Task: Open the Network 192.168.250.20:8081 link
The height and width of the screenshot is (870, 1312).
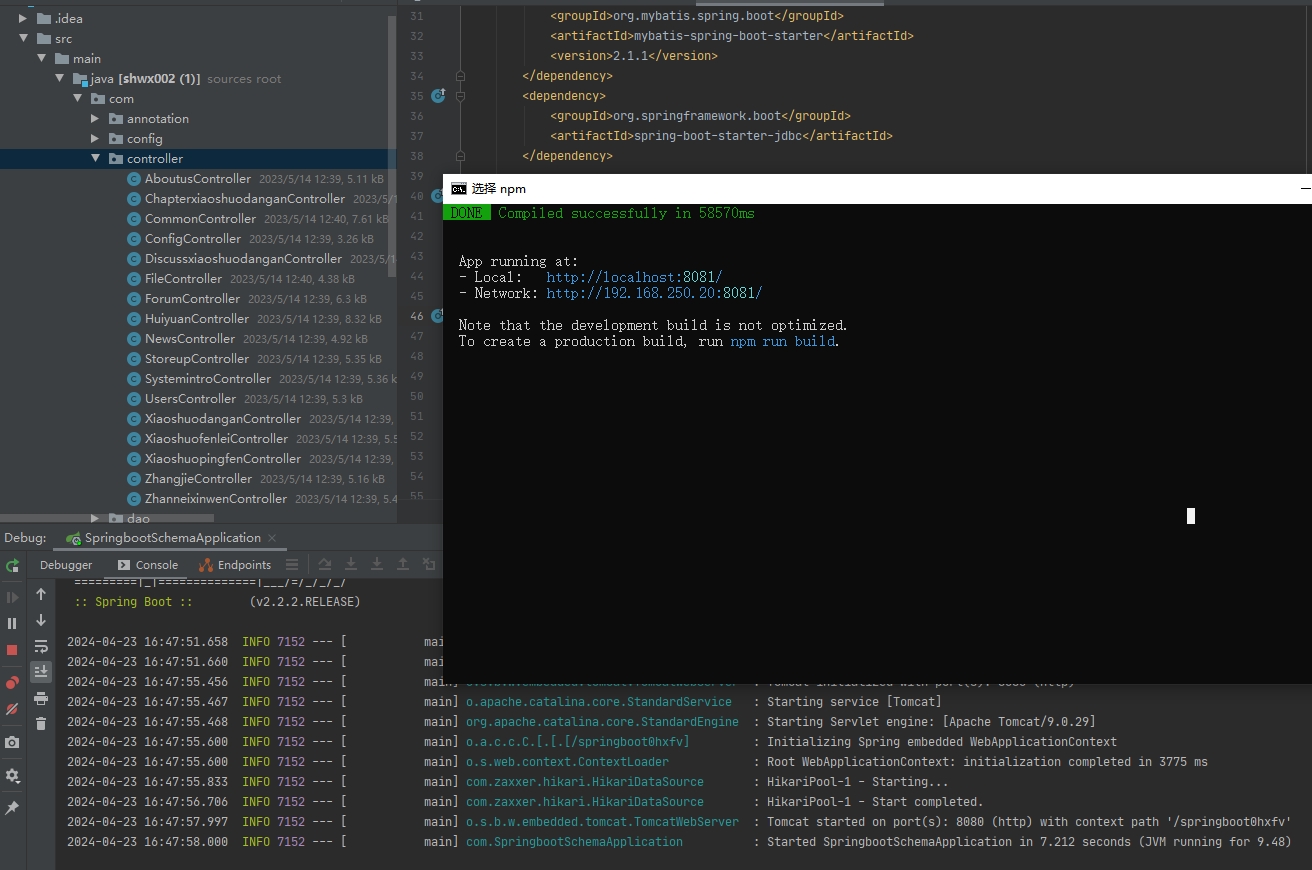Action: (x=654, y=293)
